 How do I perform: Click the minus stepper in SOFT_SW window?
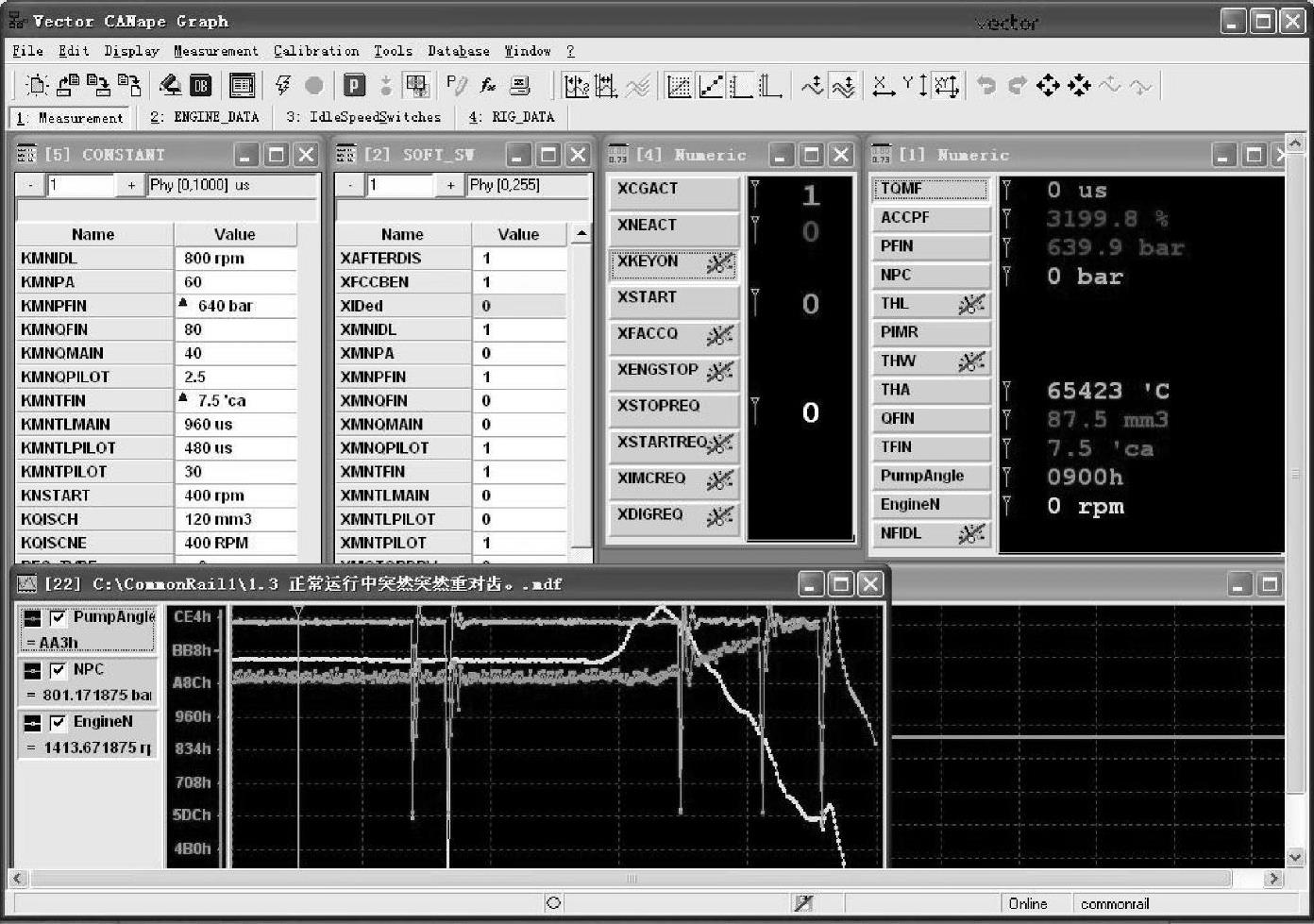350,185
